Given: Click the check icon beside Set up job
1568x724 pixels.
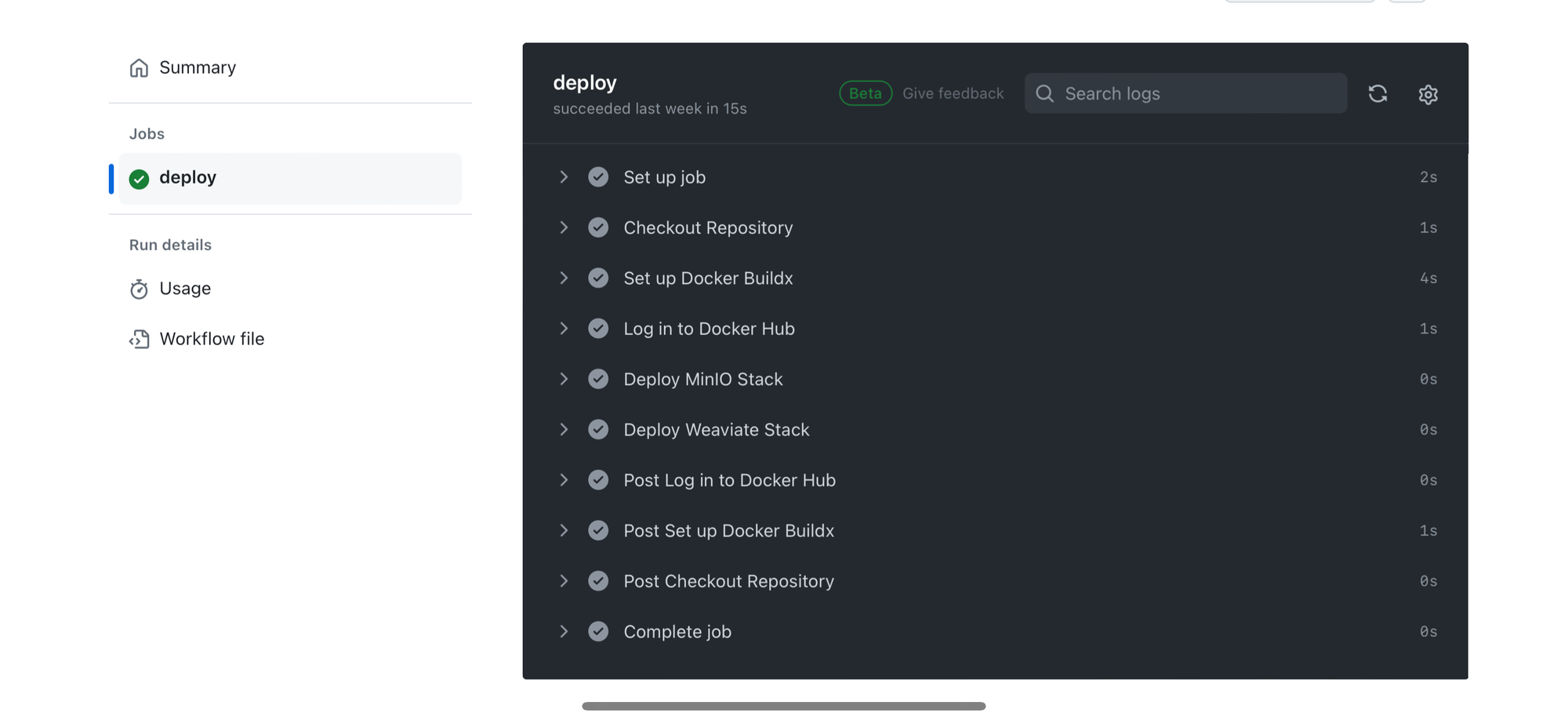Looking at the screenshot, I should tap(598, 177).
